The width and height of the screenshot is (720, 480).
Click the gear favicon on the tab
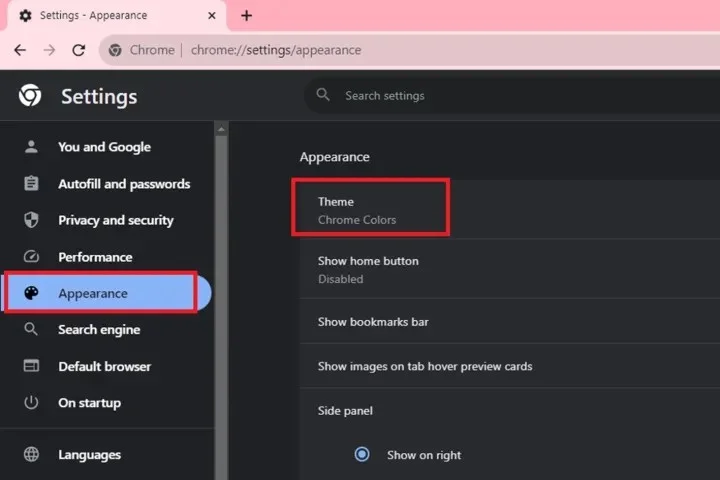tap(25, 16)
